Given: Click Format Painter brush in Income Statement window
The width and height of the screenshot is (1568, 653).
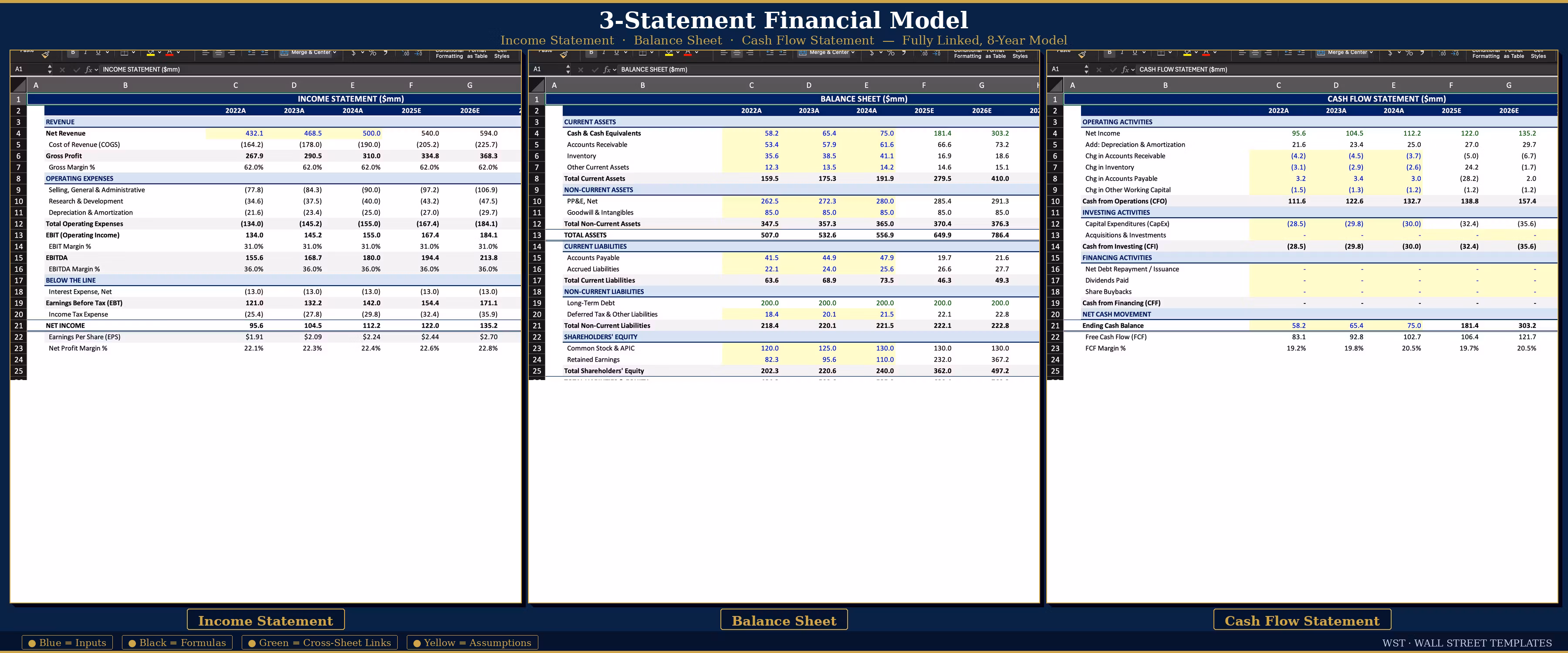Looking at the screenshot, I should point(46,55).
